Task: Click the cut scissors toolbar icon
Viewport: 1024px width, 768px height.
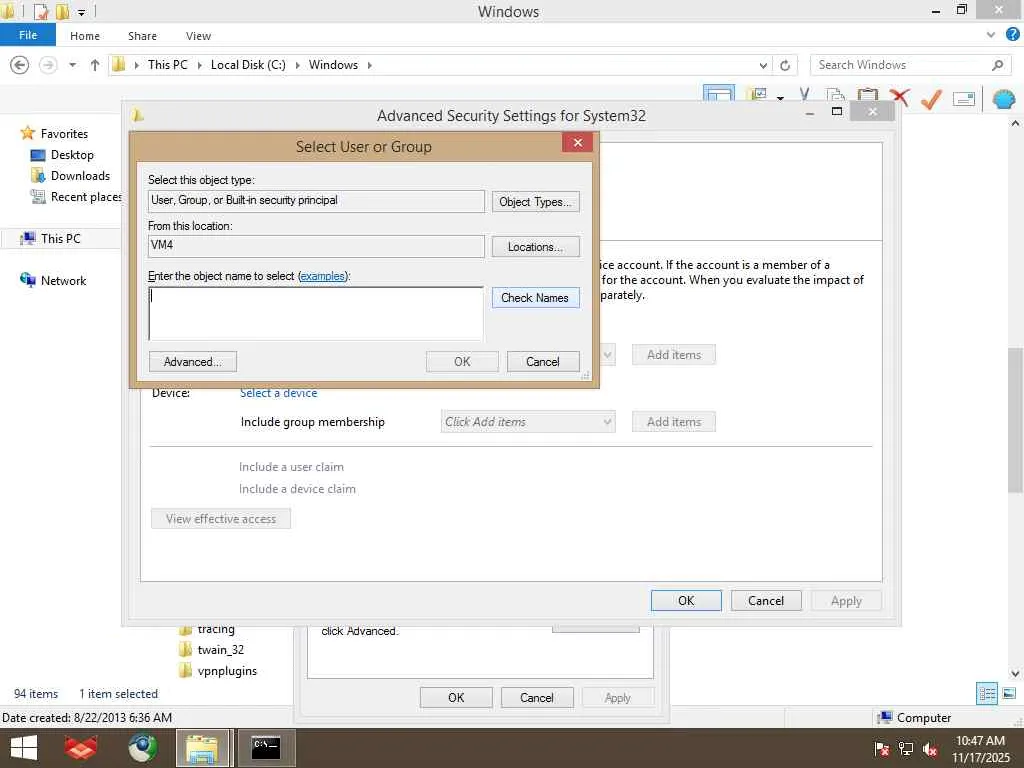Action: pyautogui.click(x=805, y=94)
